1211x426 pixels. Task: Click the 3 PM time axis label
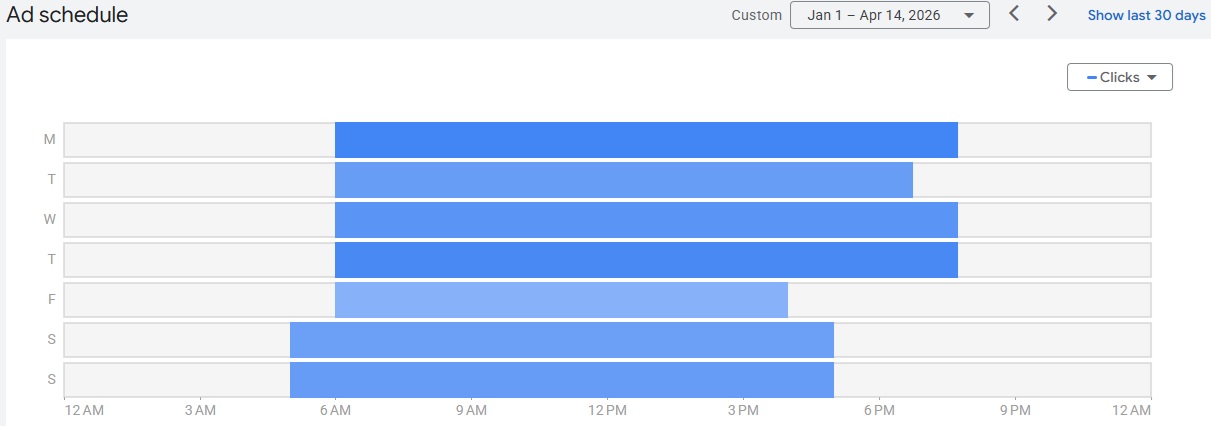pos(743,410)
